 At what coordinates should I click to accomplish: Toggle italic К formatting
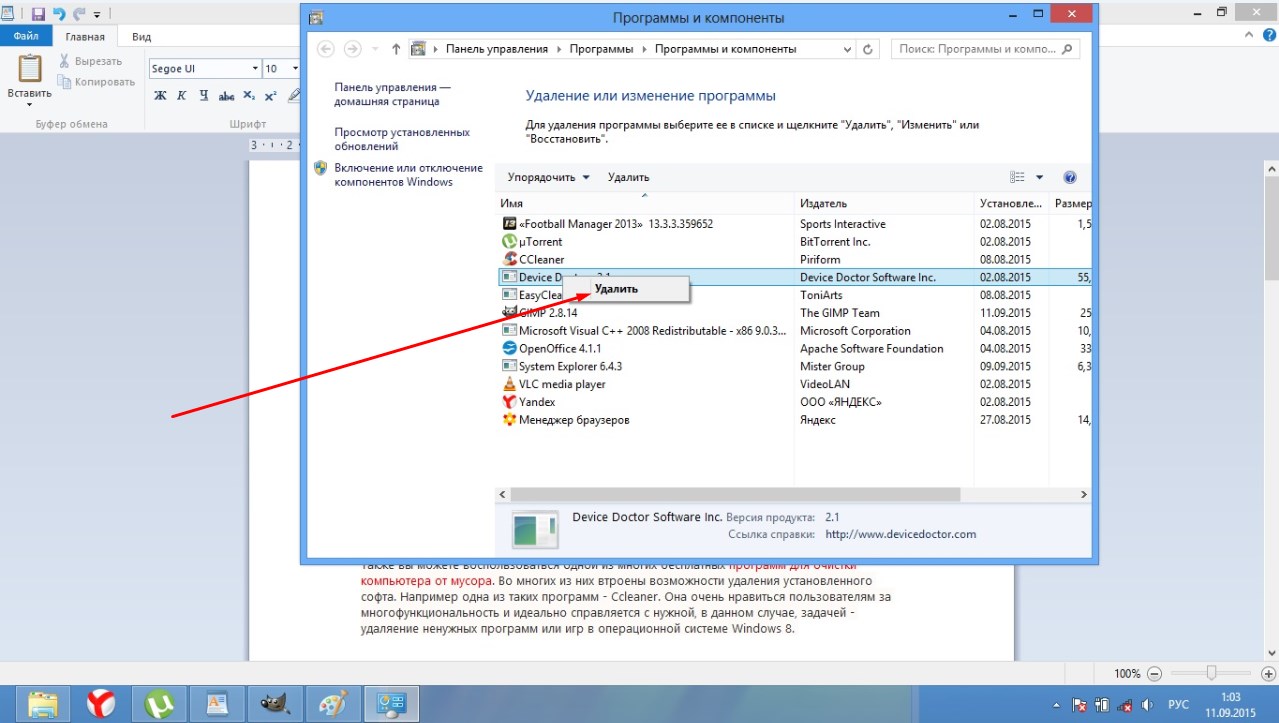(x=182, y=96)
